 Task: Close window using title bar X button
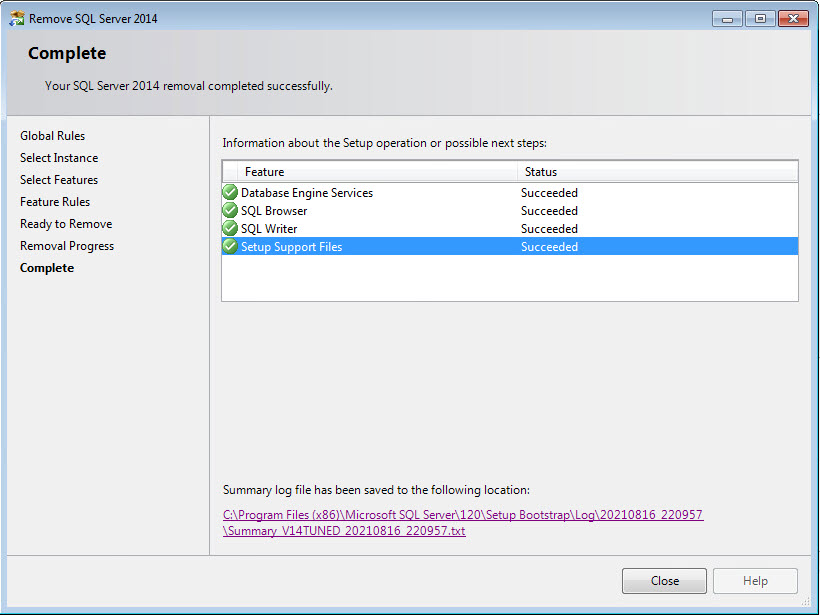[793, 19]
